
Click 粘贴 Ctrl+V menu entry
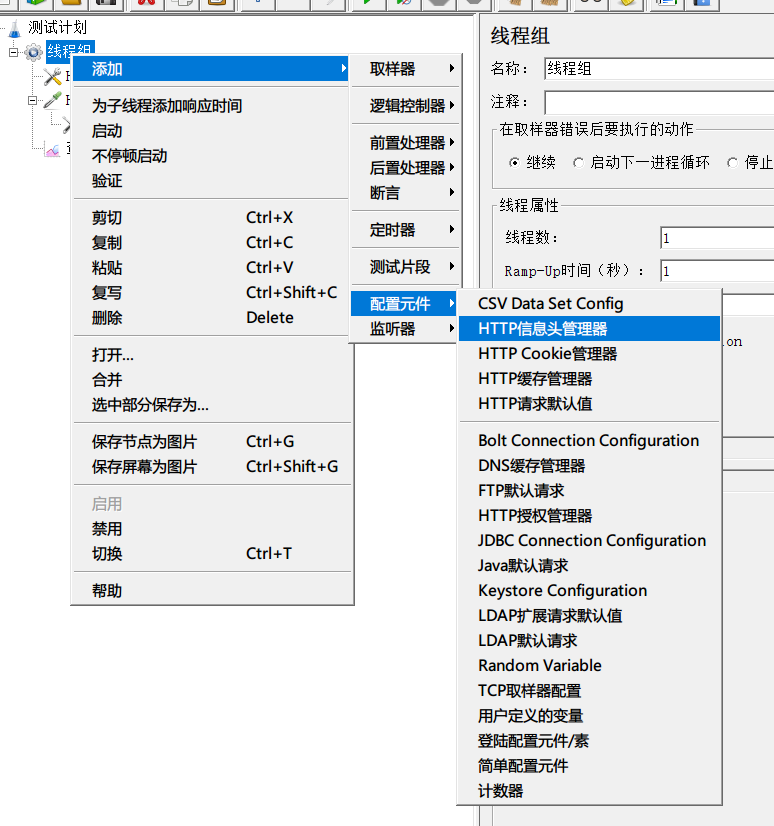click(211, 268)
